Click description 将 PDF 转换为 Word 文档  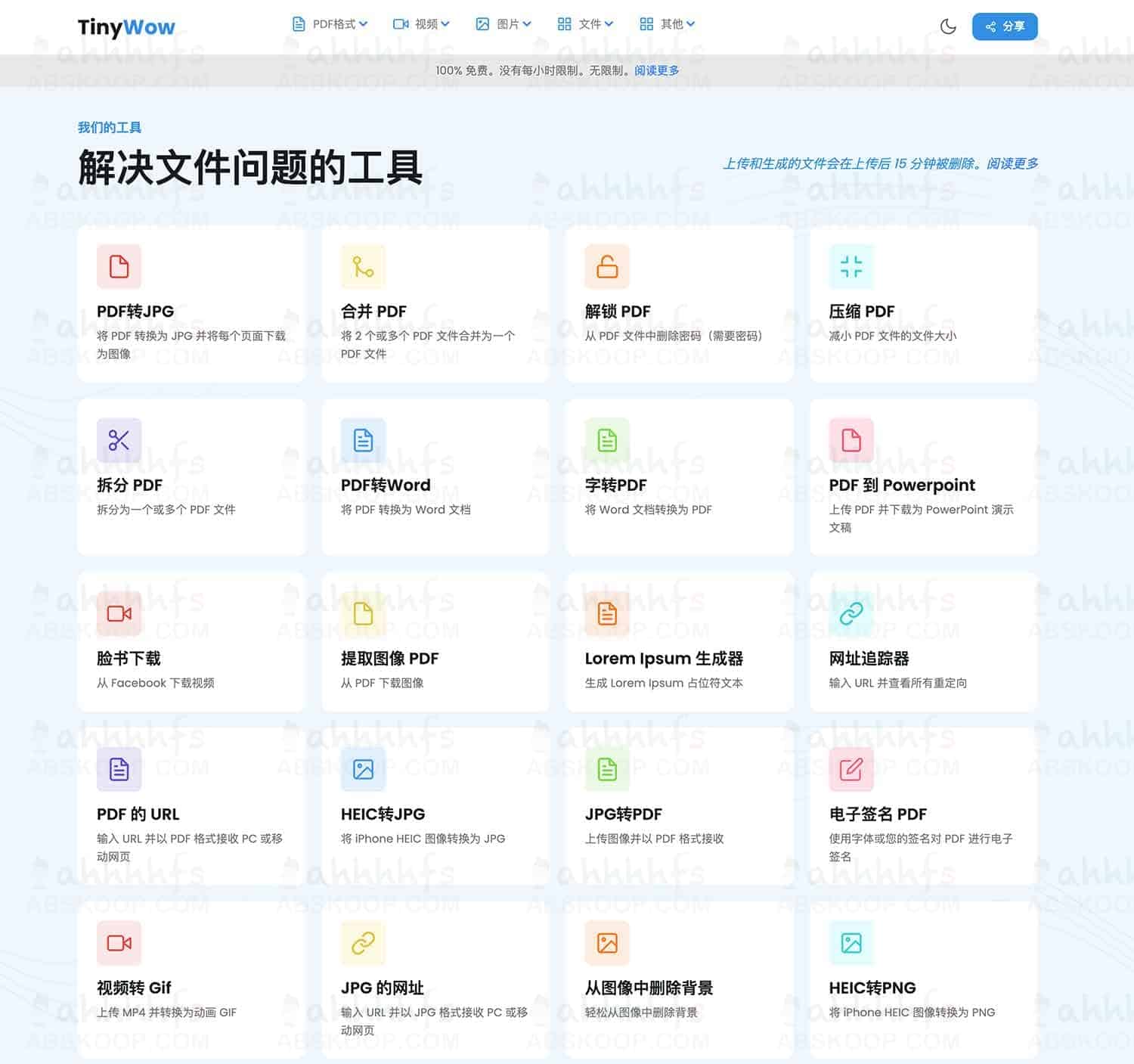(406, 510)
